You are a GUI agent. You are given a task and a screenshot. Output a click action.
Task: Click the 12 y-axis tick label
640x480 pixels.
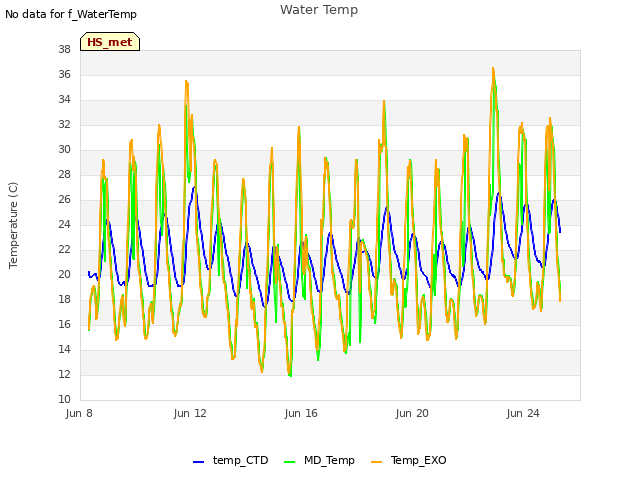[x=64, y=374]
